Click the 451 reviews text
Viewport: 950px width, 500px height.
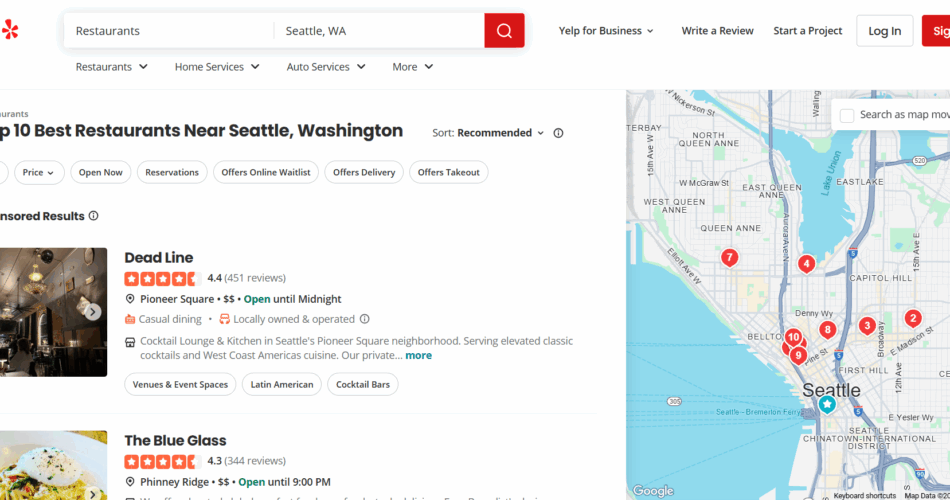tap(255, 278)
